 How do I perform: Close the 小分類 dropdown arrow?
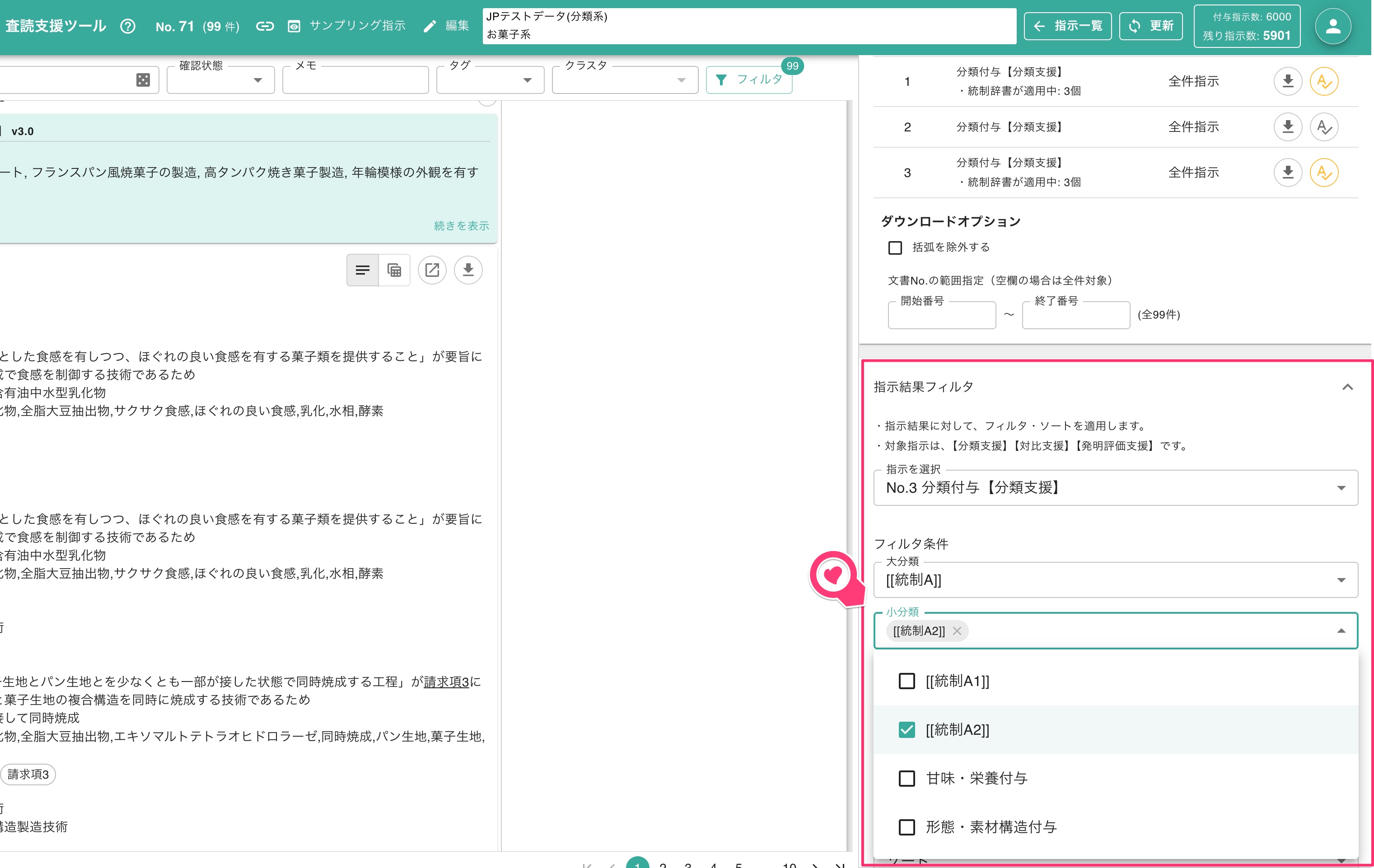pyautogui.click(x=1341, y=630)
